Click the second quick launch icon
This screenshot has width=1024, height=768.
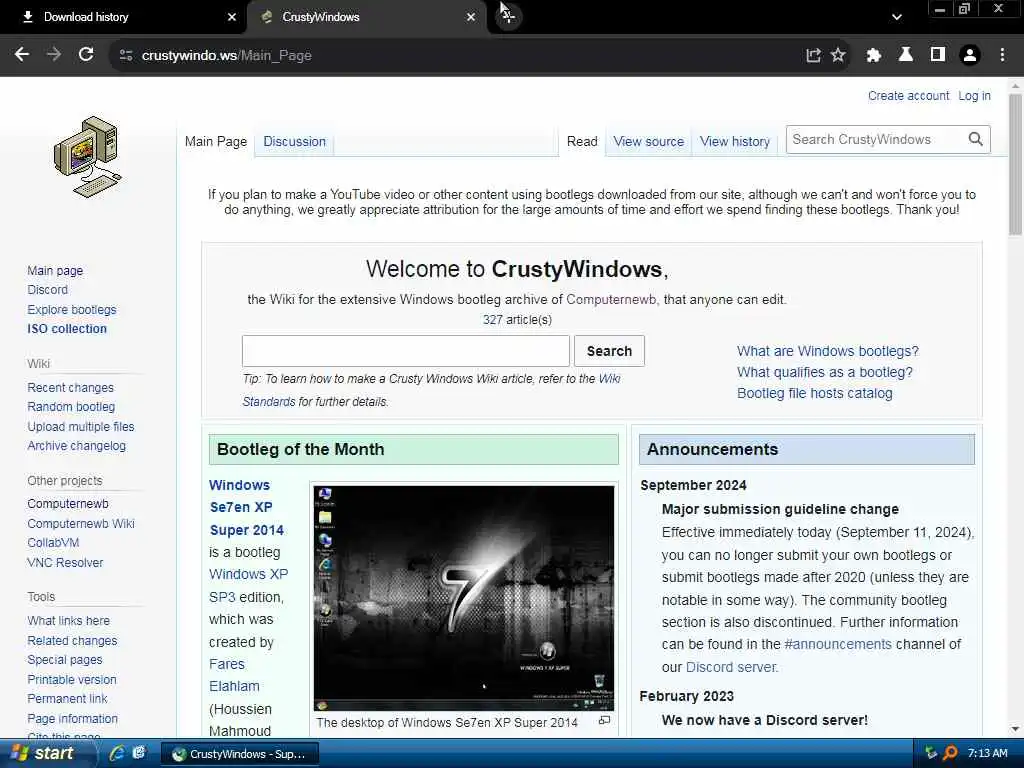click(138, 753)
